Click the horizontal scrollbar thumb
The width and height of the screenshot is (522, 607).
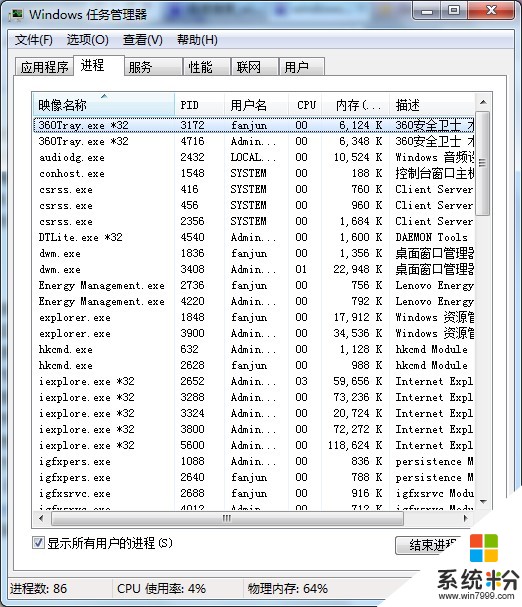227,518
